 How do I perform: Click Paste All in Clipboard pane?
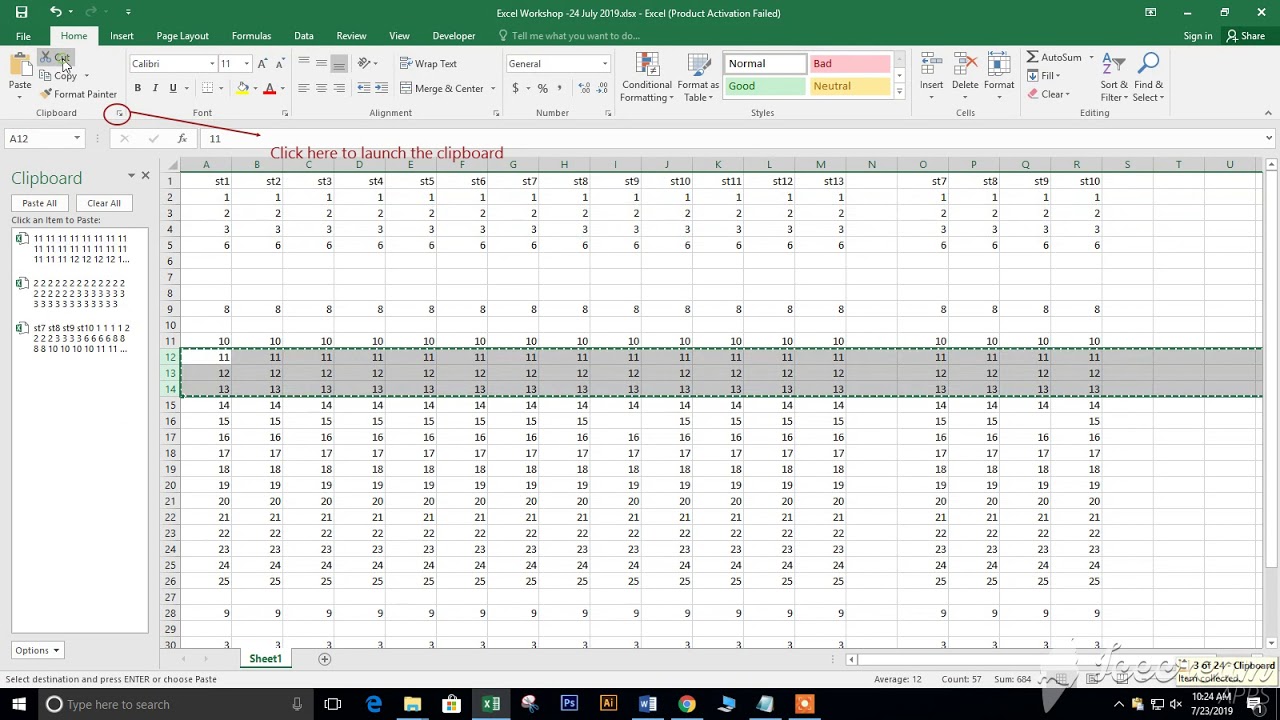(x=39, y=203)
